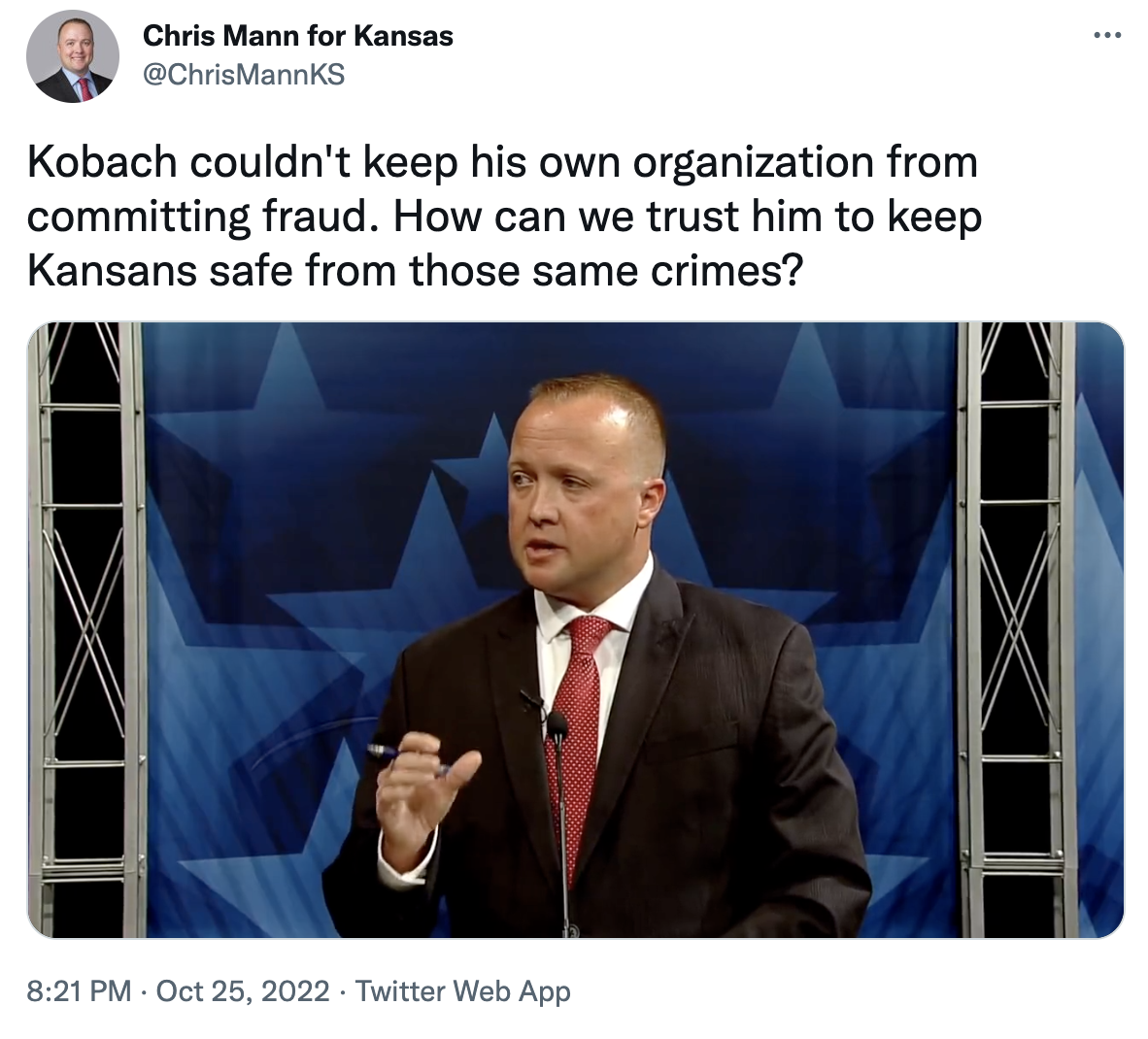Image resolution: width=1148 pixels, height=1039 pixels.
Task: Click the line "Kansans safe from those same crimes?"
Action: tap(415, 270)
